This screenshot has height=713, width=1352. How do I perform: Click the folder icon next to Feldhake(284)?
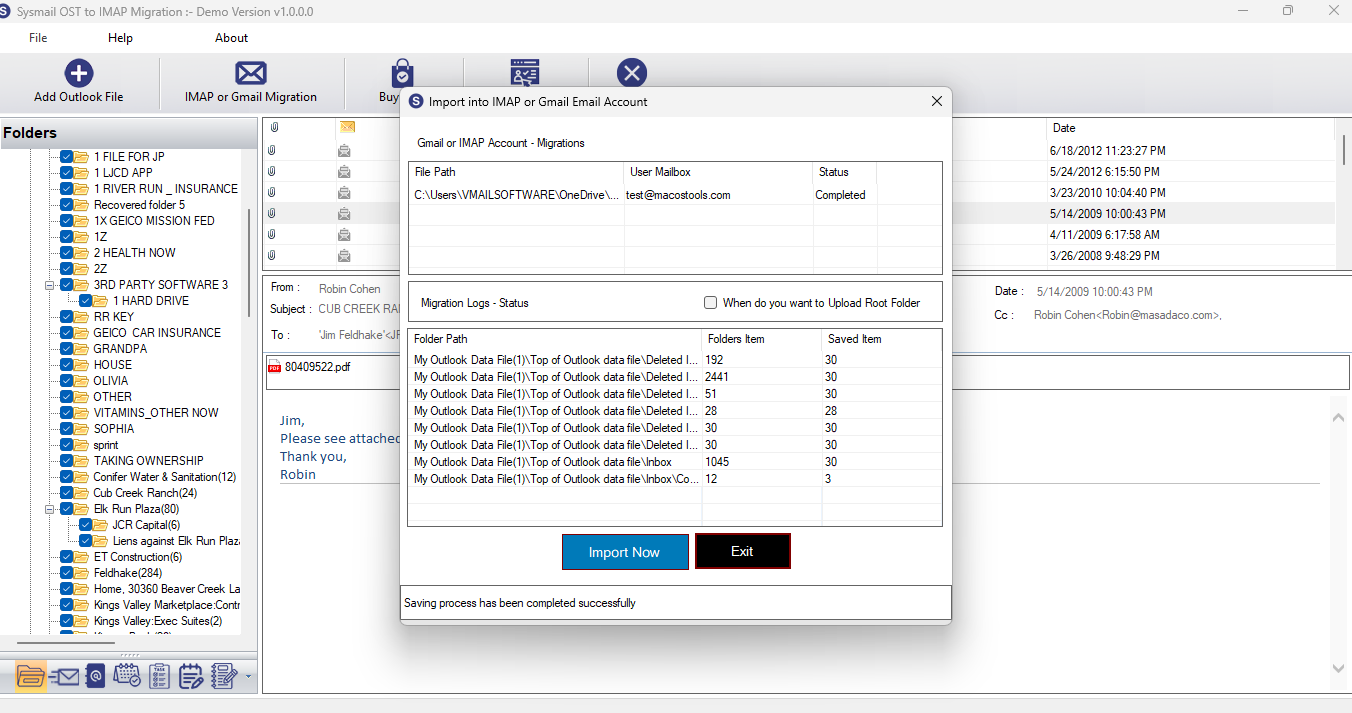point(82,573)
